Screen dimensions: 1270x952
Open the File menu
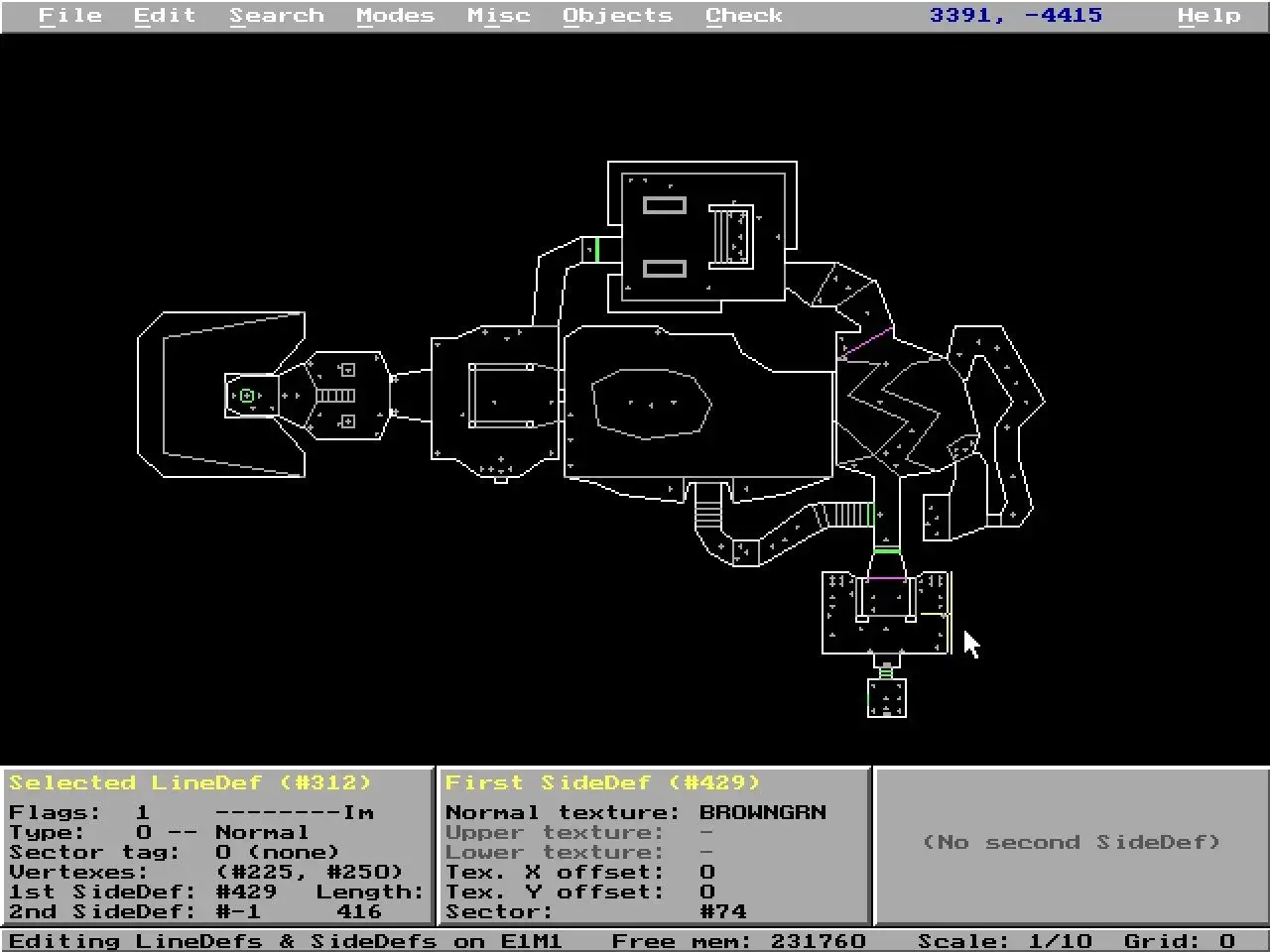(69, 16)
